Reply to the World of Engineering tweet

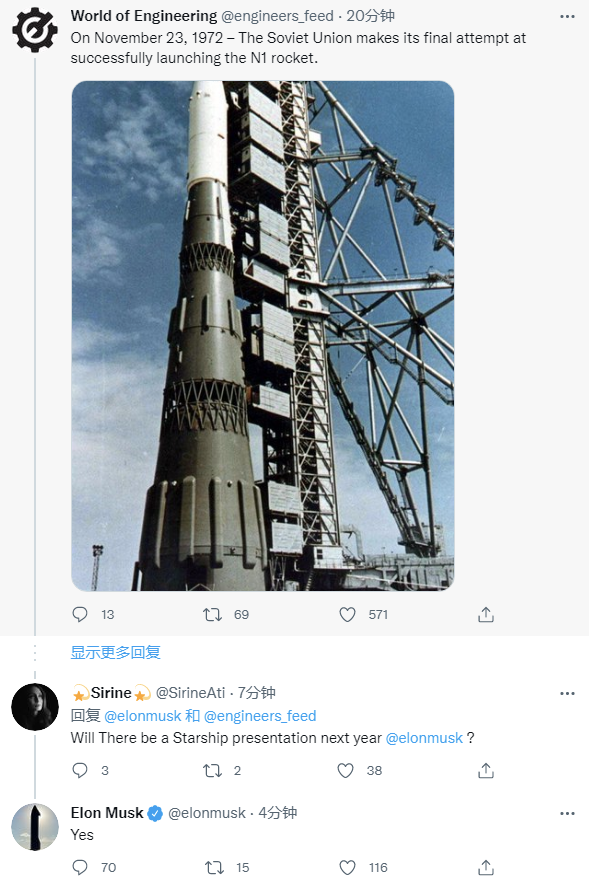80,614
